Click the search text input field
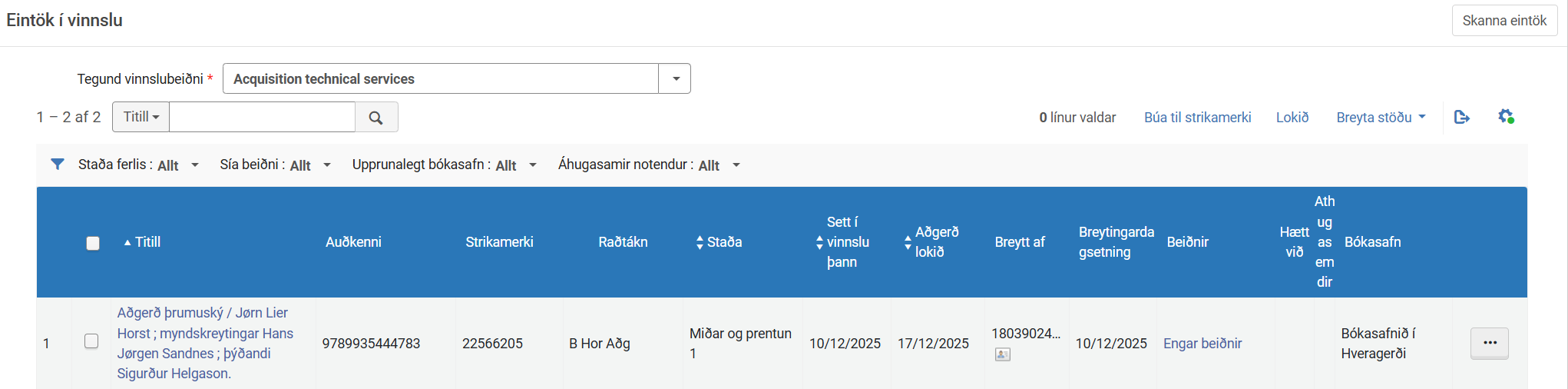1568x389 pixels. 262,118
